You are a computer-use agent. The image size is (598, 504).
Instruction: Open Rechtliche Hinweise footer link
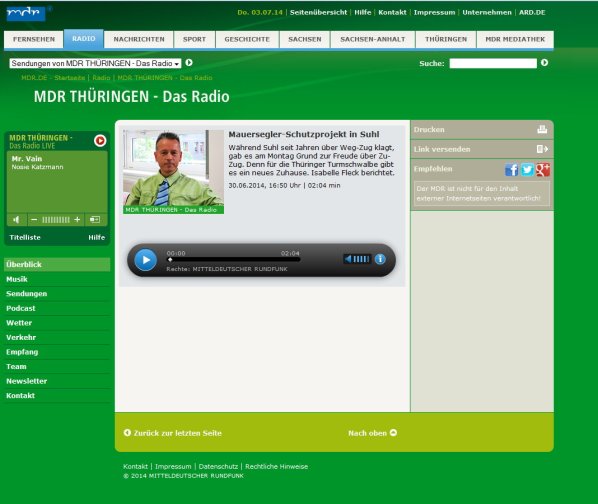coord(276,466)
